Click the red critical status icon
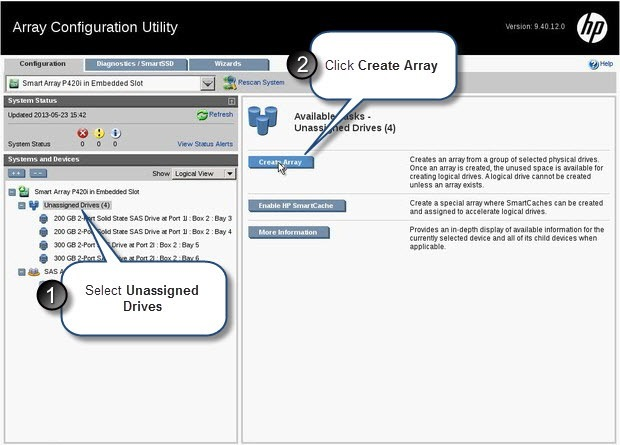 pos(82,133)
